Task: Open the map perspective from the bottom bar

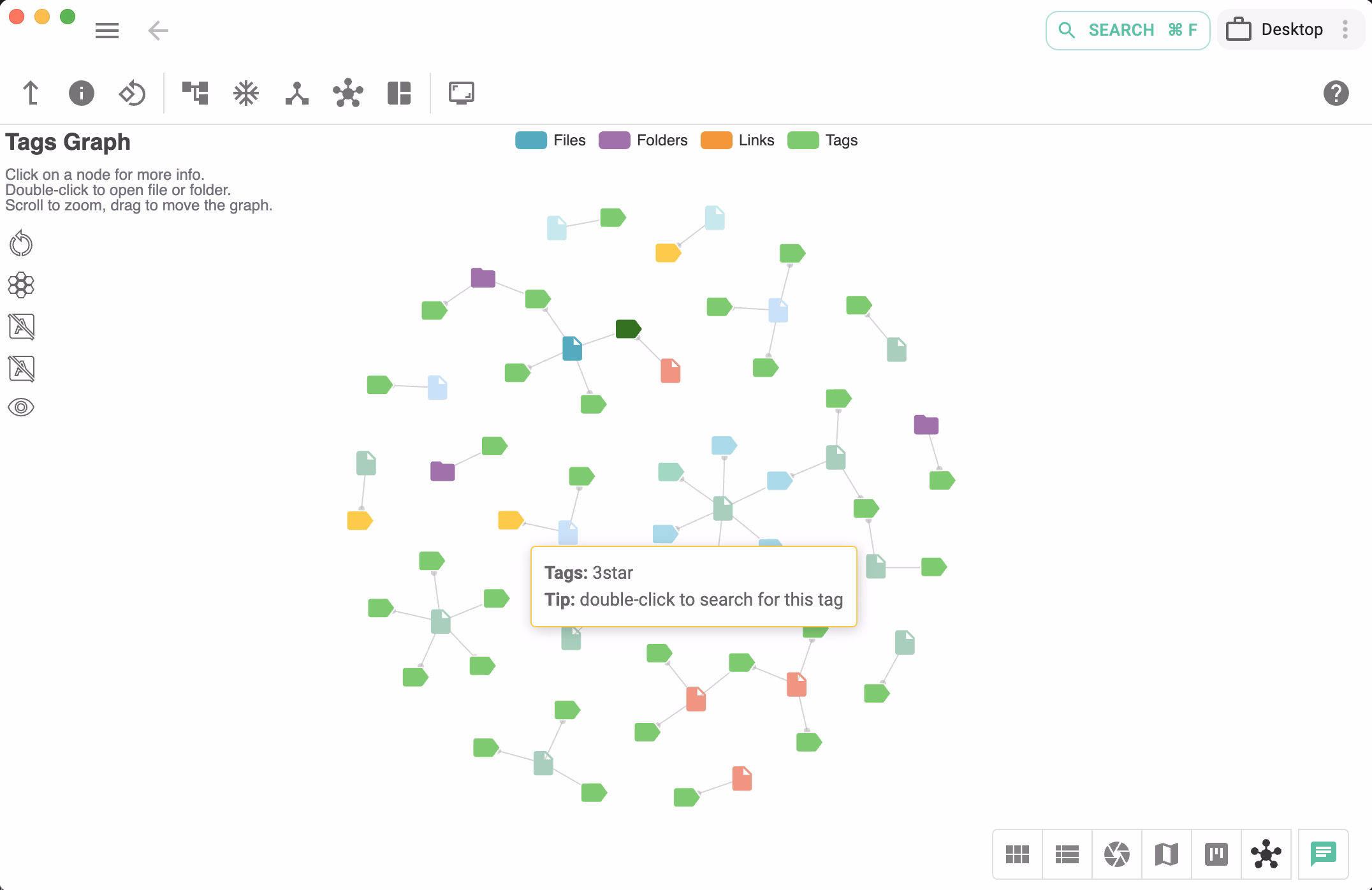Action: point(1166,854)
